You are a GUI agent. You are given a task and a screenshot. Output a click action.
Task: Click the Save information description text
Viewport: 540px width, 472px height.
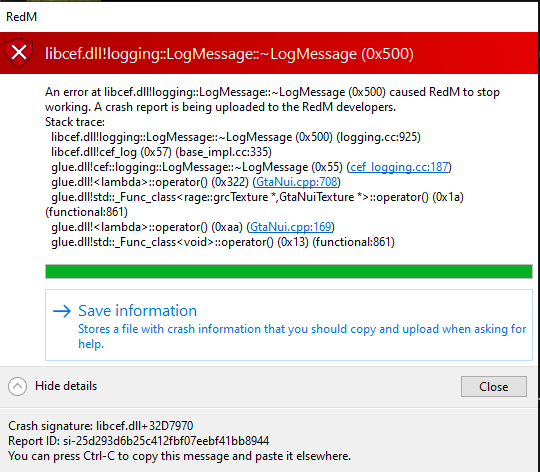302,336
